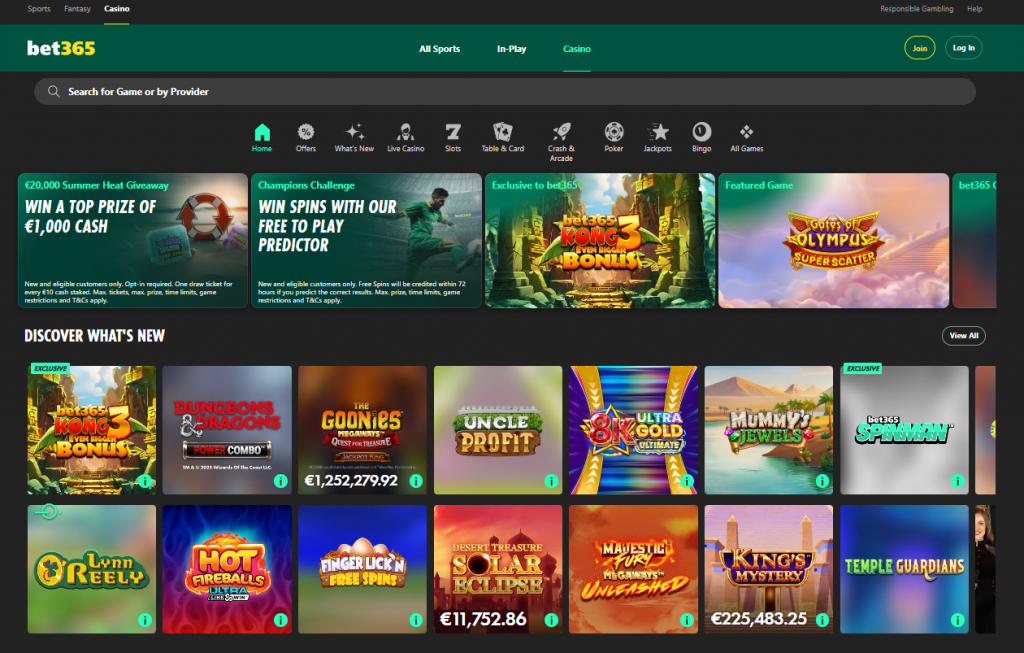Click View All for Discover What's New

pyautogui.click(x=963, y=336)
